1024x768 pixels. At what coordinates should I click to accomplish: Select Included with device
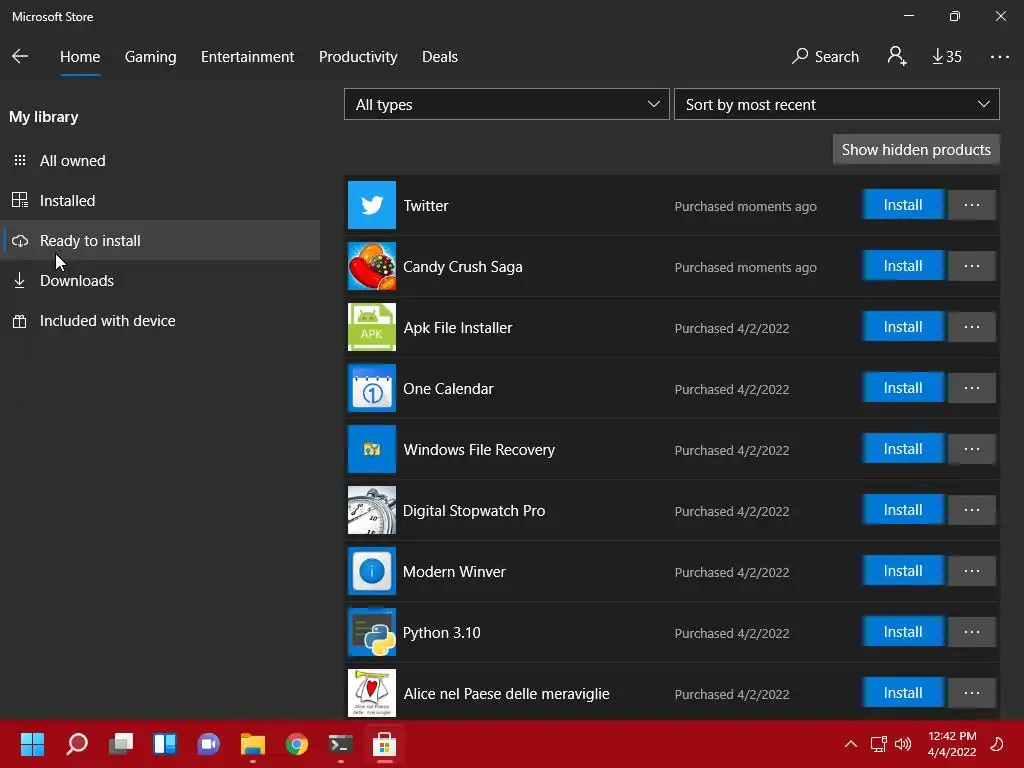click(x=161, y=321)
